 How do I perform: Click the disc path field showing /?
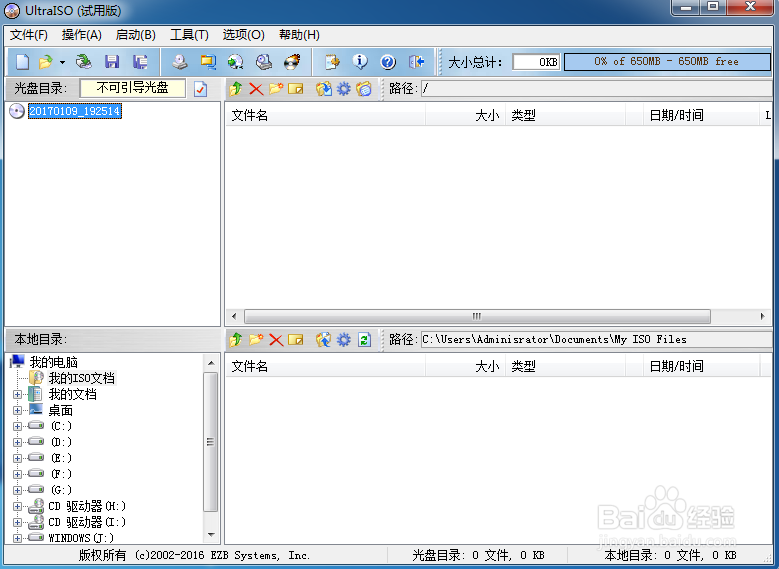[x=596, y=89]
